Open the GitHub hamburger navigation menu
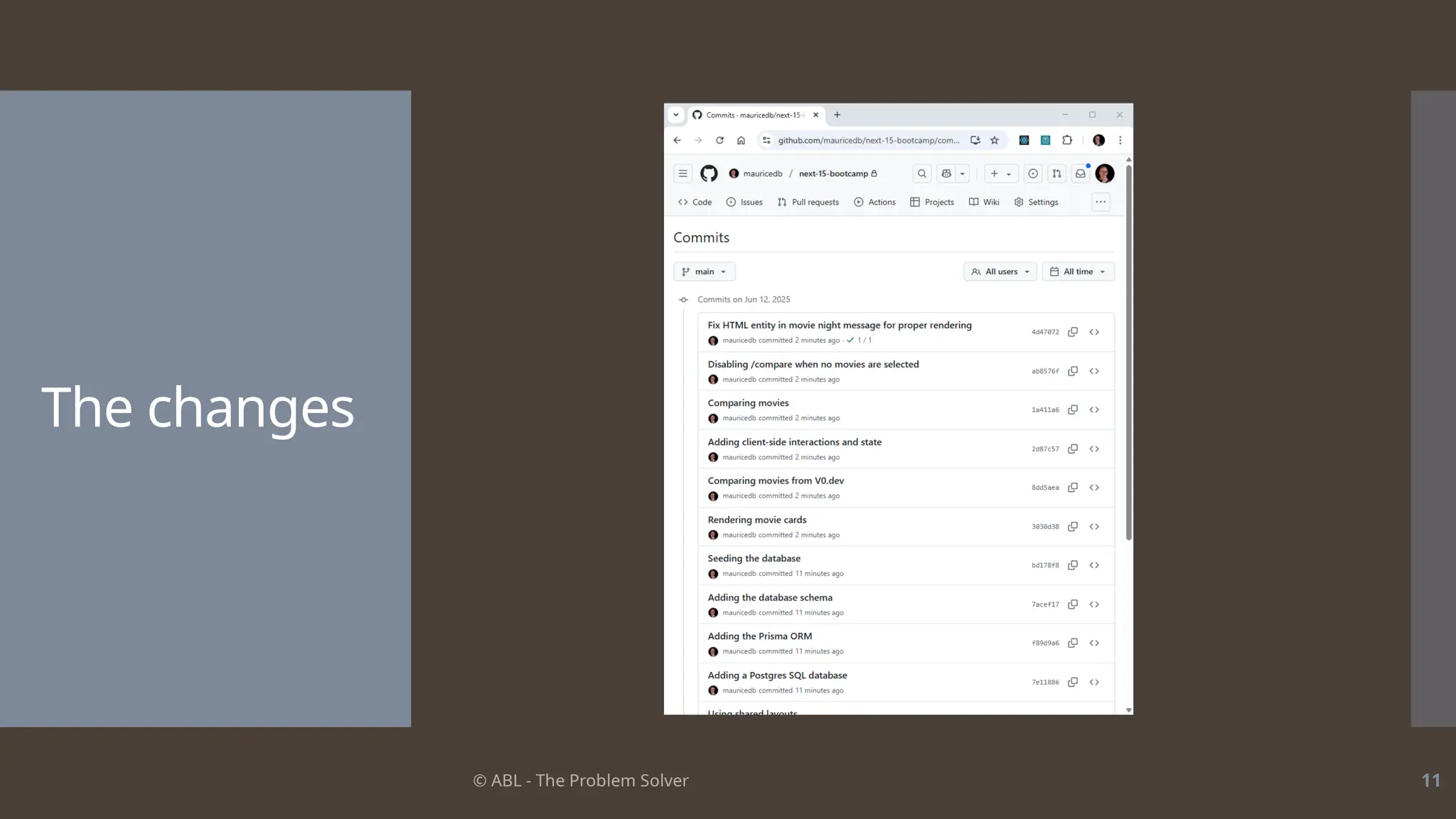This screenshot has width=1456, height=819. [x=682, y=173]
